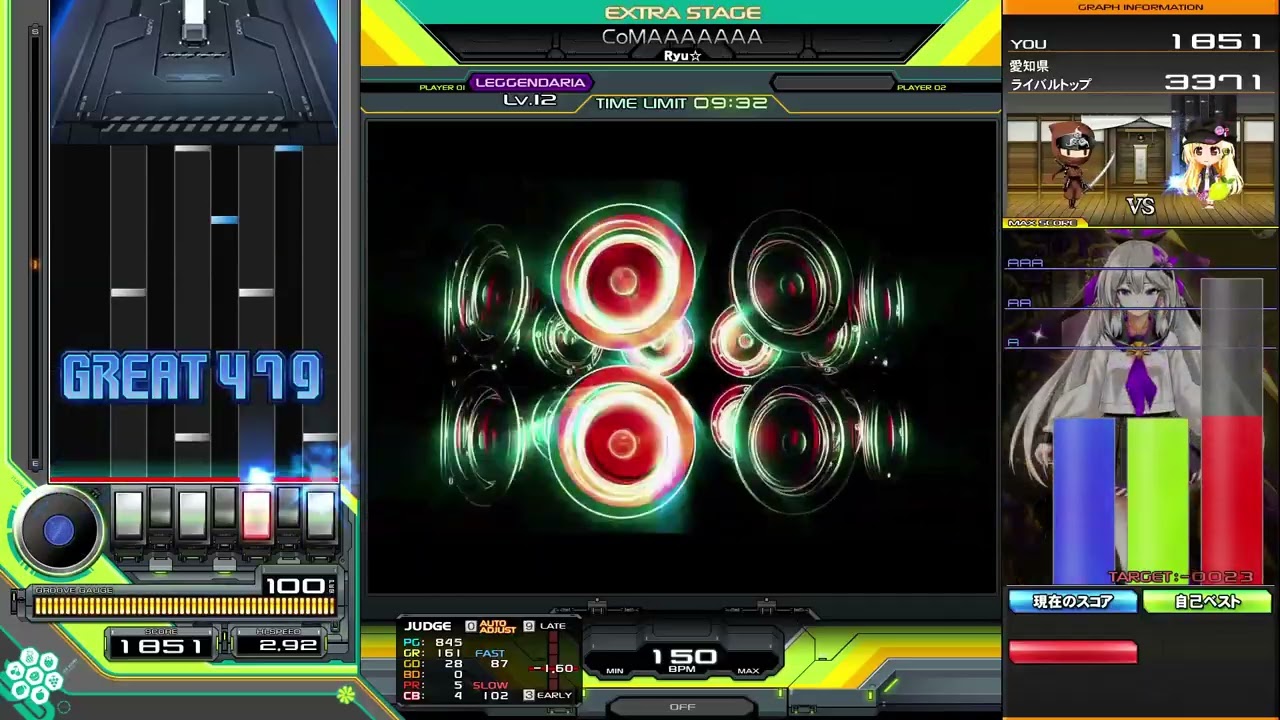The width and height of the screenshot is (1280, 720).
Task: Click the PLAYER 02 label
Action: (921, 88)
